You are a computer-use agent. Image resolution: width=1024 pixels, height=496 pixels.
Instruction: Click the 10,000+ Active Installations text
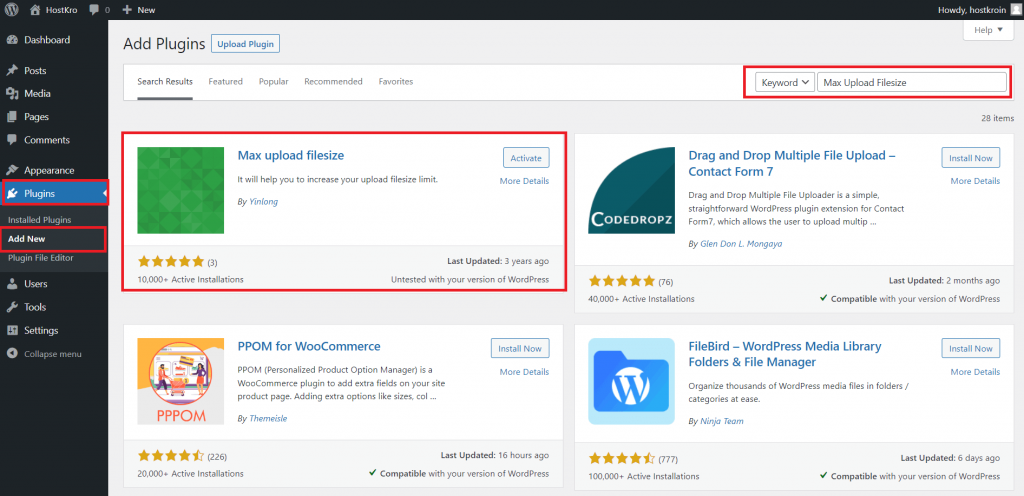(x=191, y=279)
